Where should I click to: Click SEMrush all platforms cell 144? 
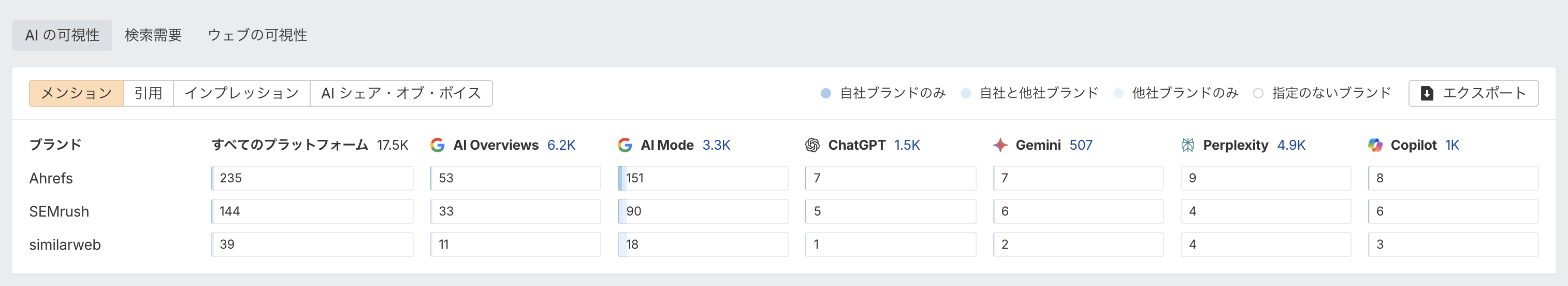[x=312, y=211]
